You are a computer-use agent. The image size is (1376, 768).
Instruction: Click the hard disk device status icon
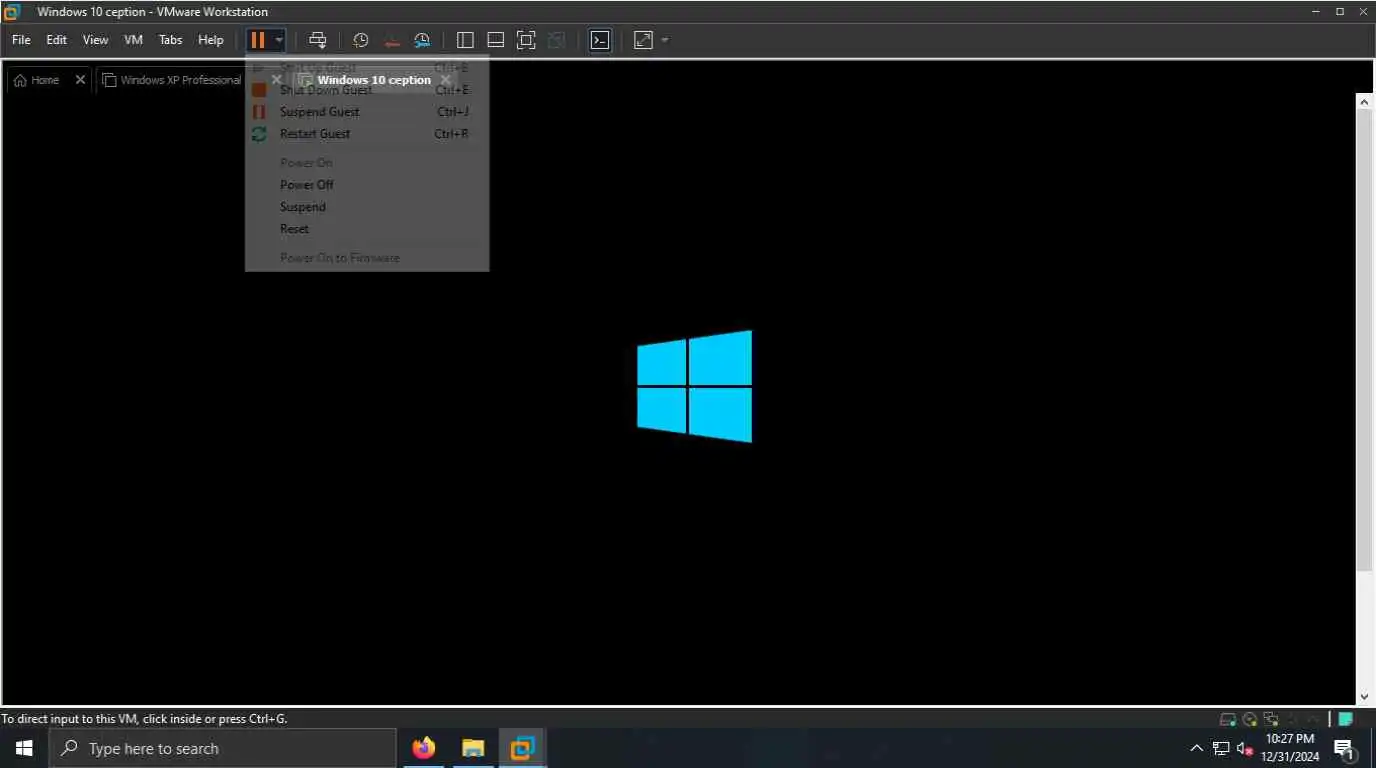(1228, 719)
